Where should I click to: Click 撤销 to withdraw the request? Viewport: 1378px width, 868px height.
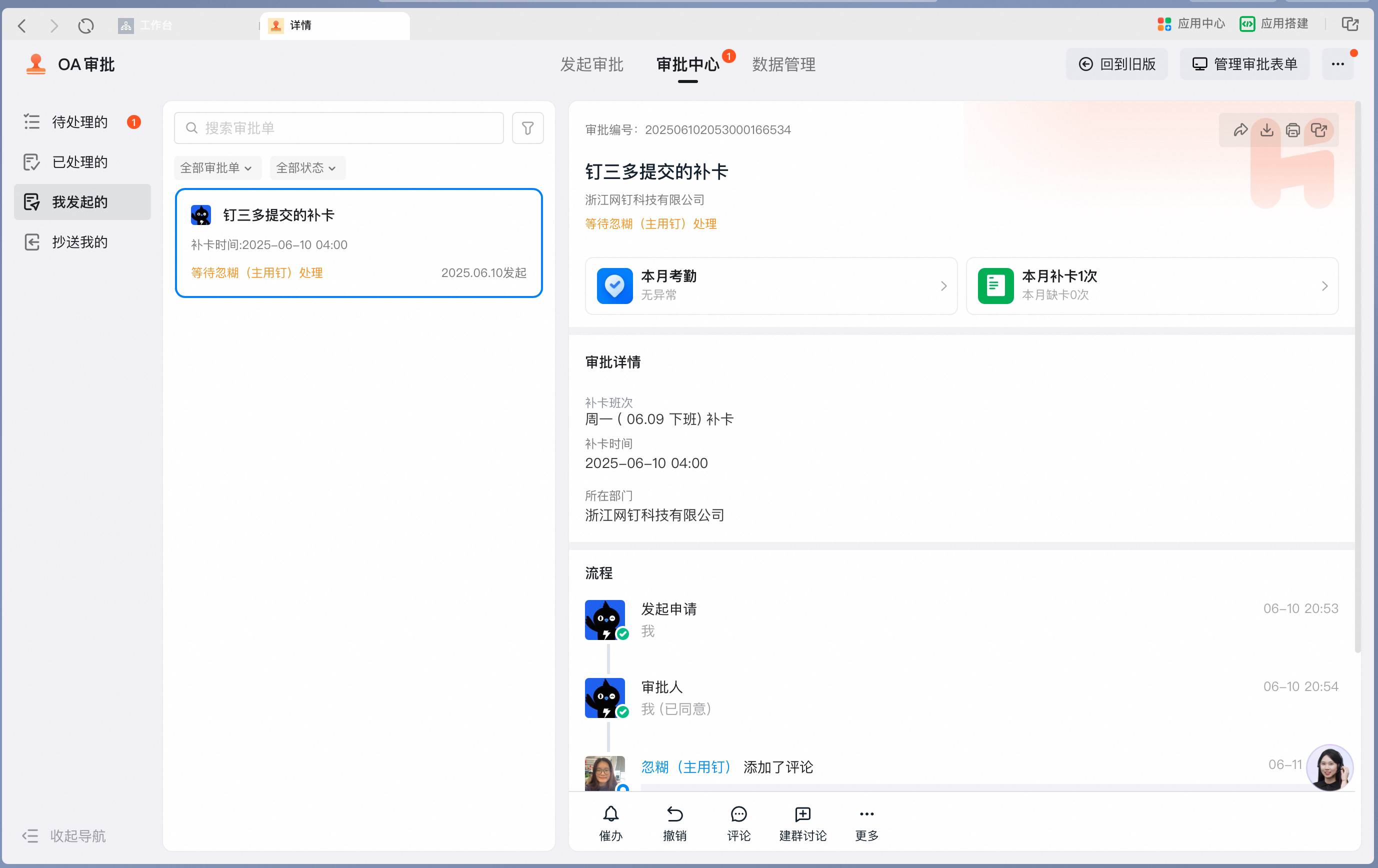pos(674,824)
